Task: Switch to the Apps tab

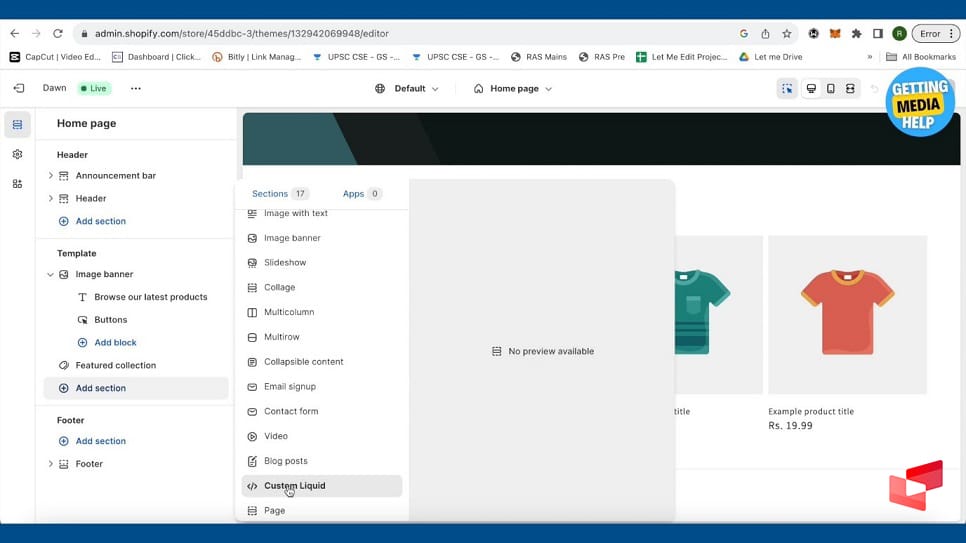Action: 361,194
